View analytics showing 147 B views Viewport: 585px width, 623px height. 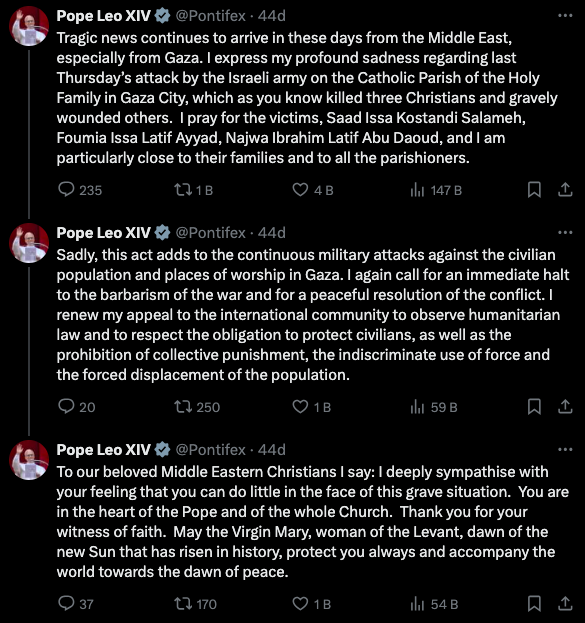[x=436, y=190]
